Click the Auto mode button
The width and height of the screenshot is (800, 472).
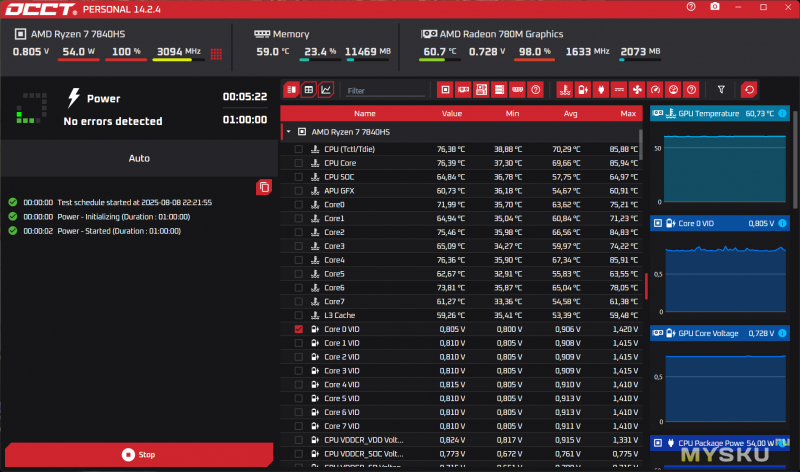(x=139, y=158)
